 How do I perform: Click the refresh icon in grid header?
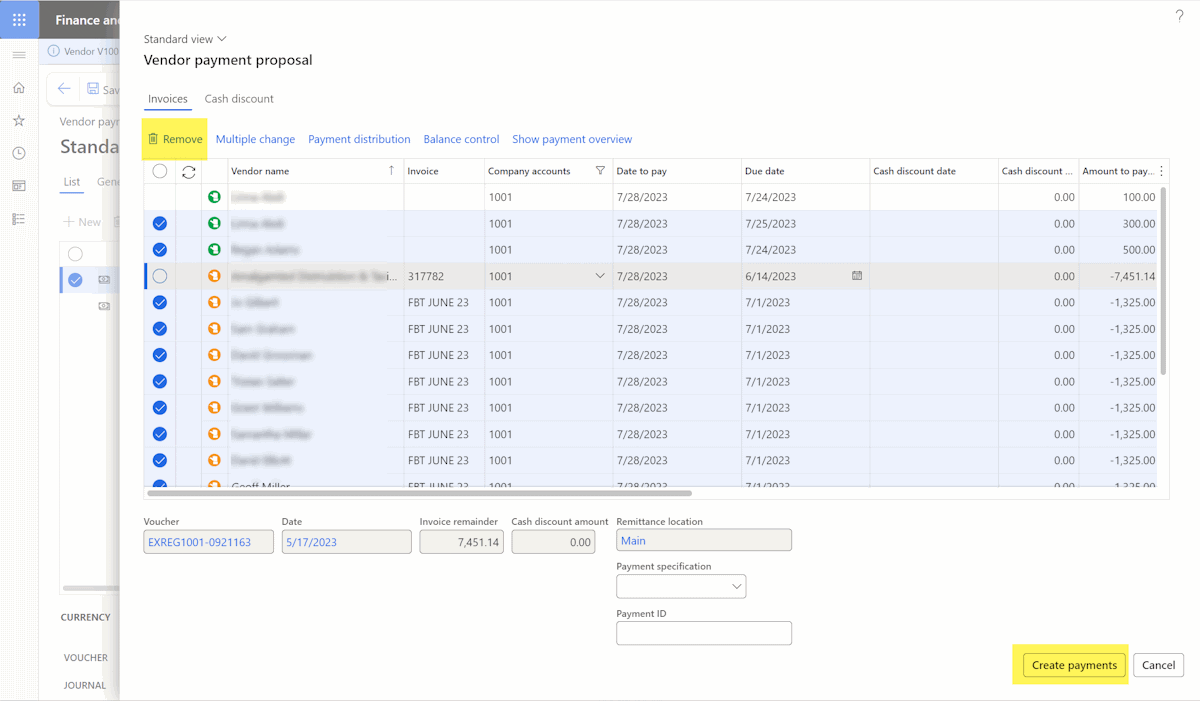(188, 171)
